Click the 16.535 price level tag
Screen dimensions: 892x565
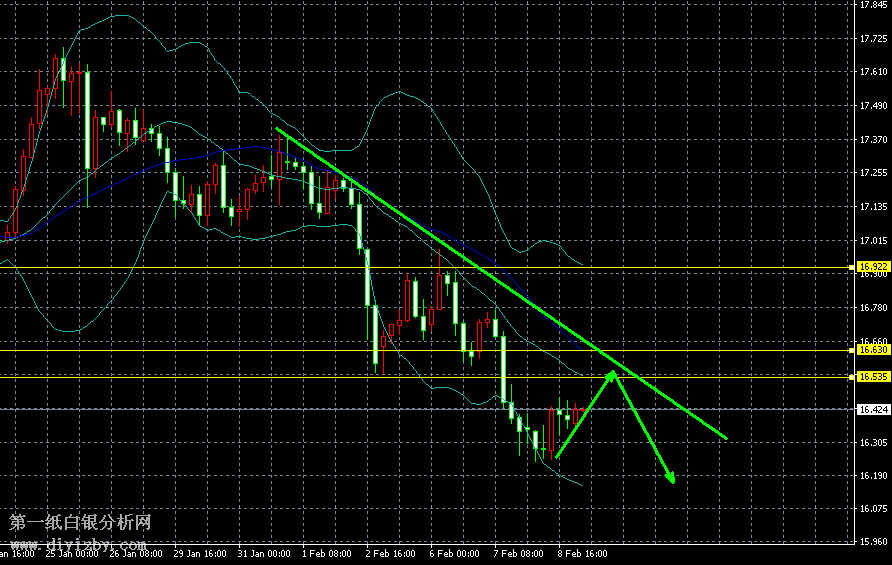(x=873, y=377)
